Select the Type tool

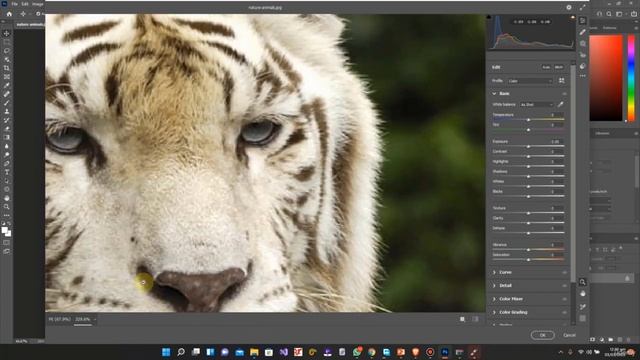tap(7, 172)
